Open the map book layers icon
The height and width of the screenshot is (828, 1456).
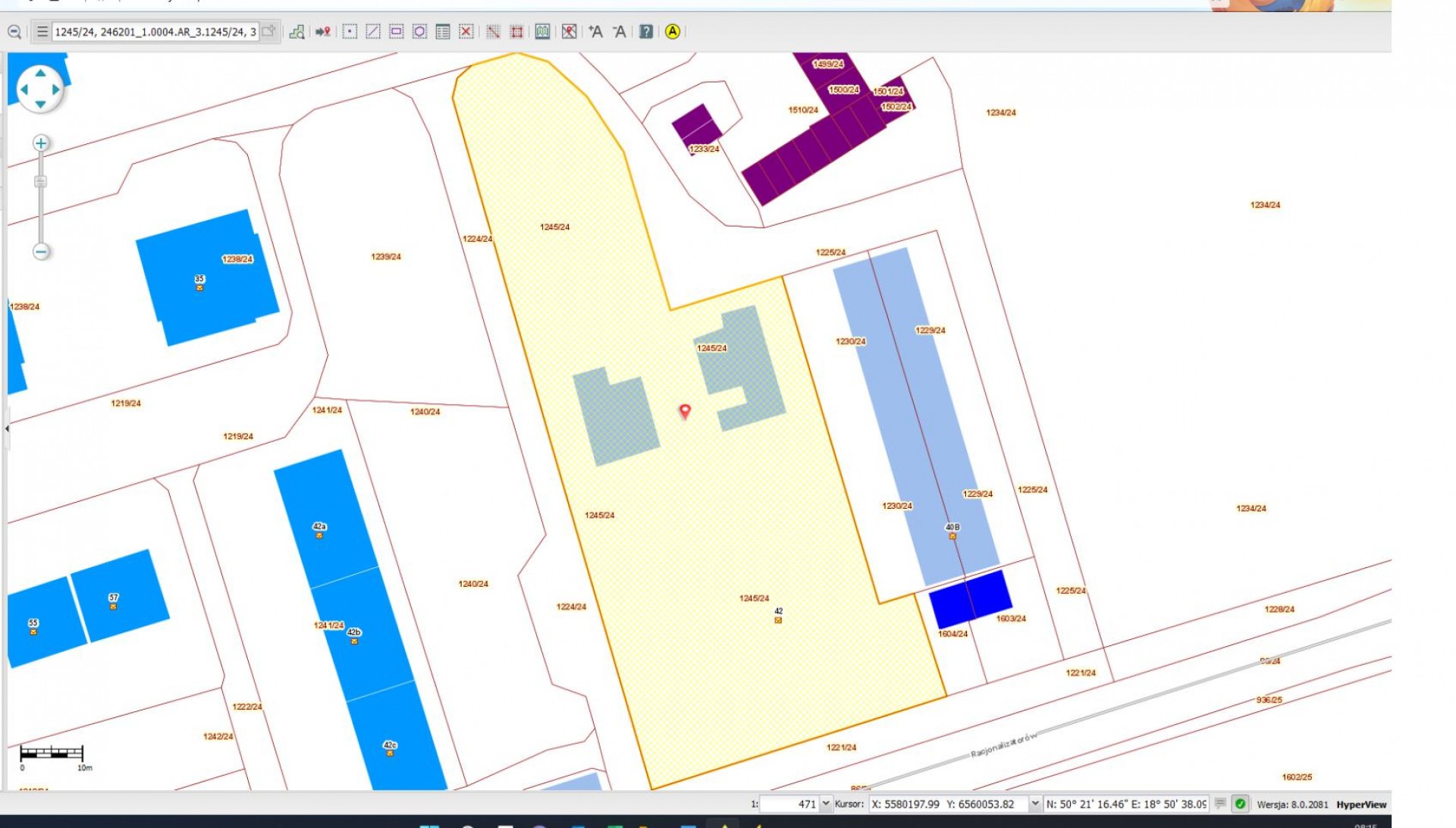coord(543,32)
